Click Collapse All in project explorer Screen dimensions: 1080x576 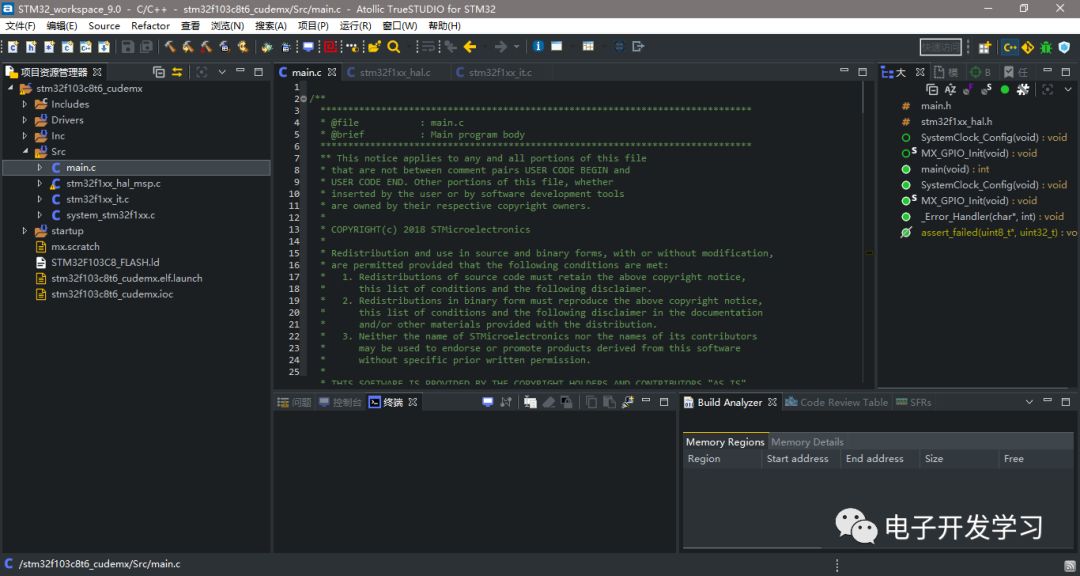[x=159, y=72]
